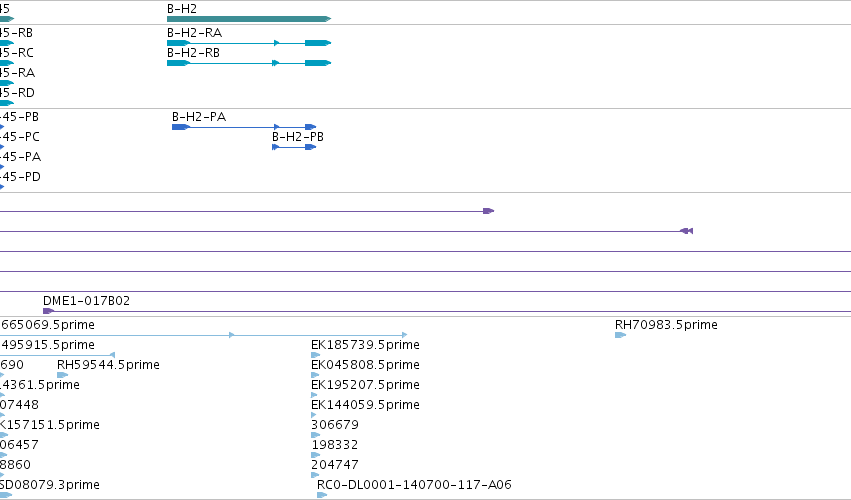The height and width of the screenshot is (500, 851).
Task: Select the EK185739.5prime EST arrow glyph
Action: click(315, 355)
